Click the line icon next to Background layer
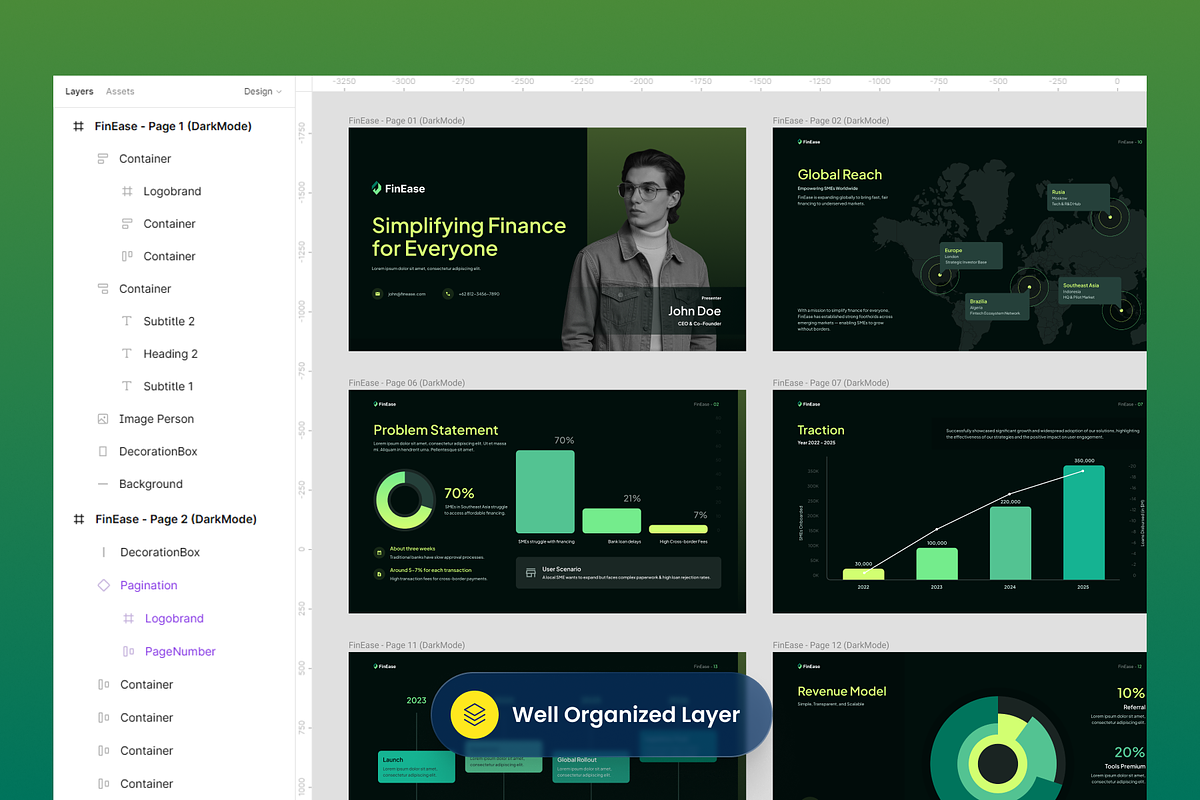1200x800 pixels. (103, 484)
